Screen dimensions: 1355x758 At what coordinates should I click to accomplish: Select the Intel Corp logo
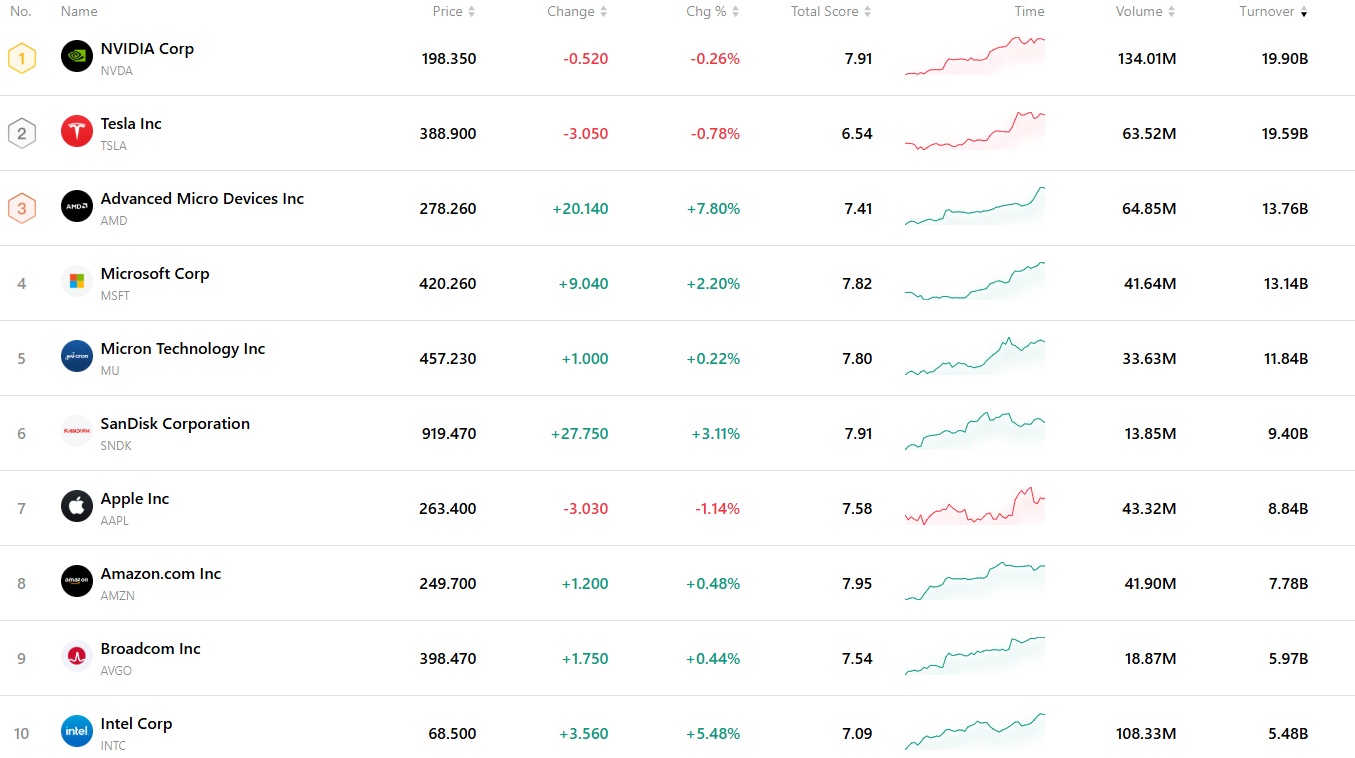(x=76, y=731)
